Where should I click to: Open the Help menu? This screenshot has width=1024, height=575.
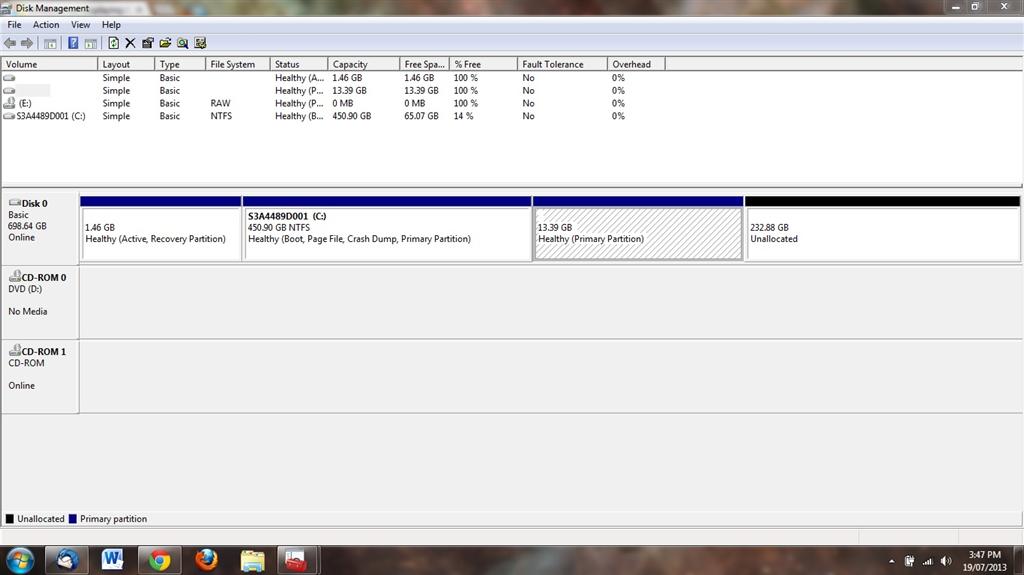111,25
